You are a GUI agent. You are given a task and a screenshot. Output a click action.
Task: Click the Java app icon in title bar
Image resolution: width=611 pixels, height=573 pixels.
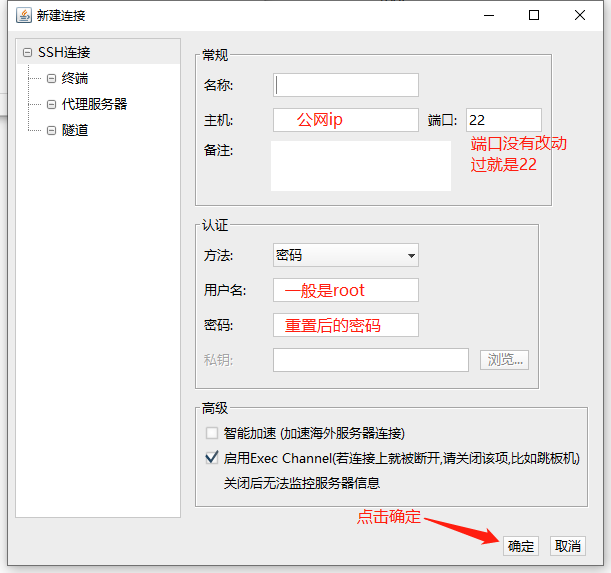pyautogui.click(x=24, y=16)
